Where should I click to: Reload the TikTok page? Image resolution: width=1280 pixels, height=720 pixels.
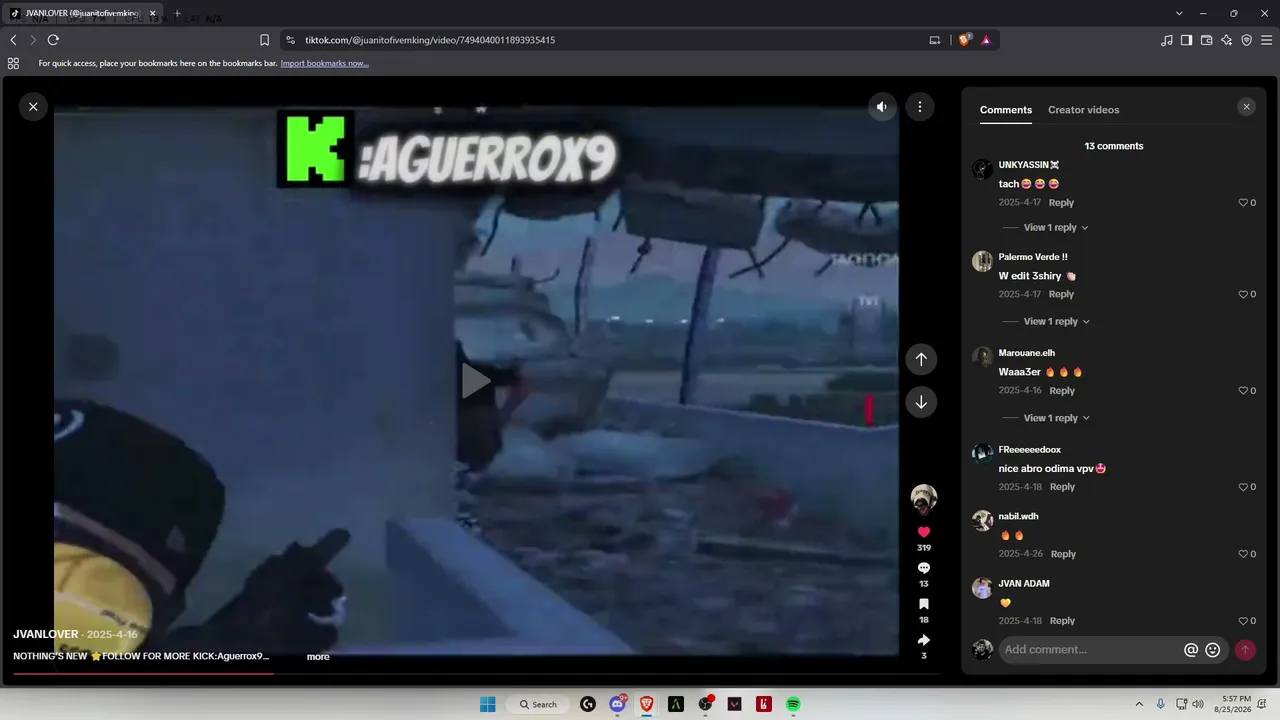[53, 40]
